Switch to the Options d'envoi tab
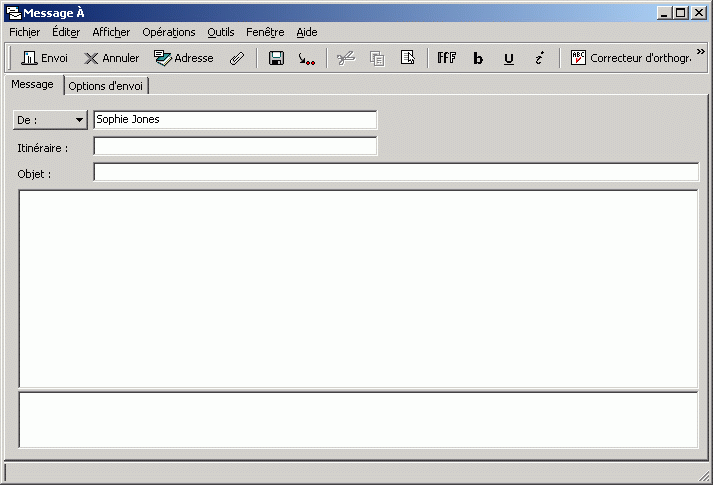Image resolution: width=713 pixels, height=485 pixels. [x=105, y=86]
